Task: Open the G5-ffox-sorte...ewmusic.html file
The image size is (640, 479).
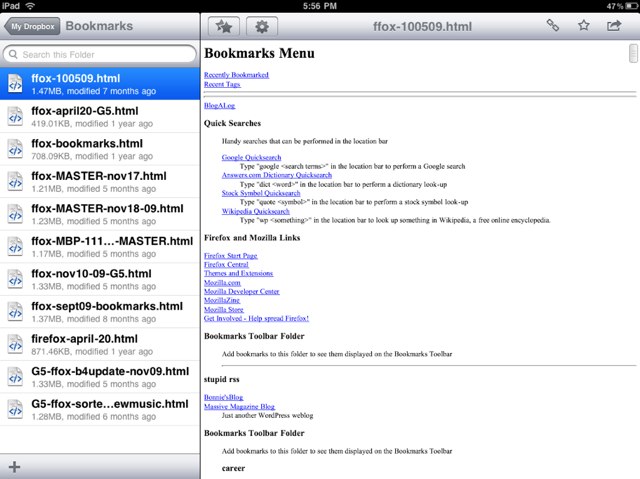Action: click(100, 409)
